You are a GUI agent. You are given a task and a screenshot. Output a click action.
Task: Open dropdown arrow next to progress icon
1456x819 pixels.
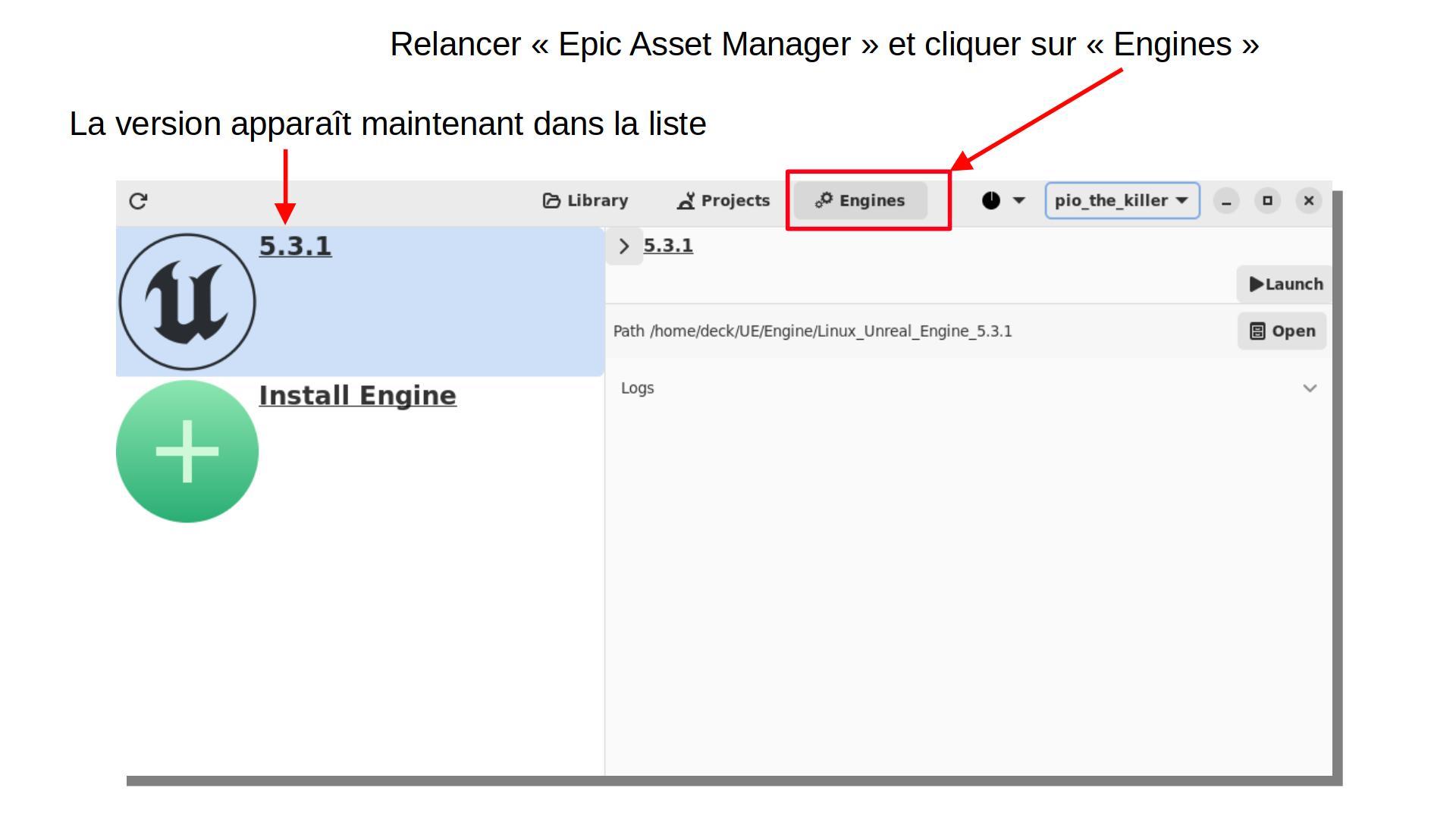[x=1019, y=201]
